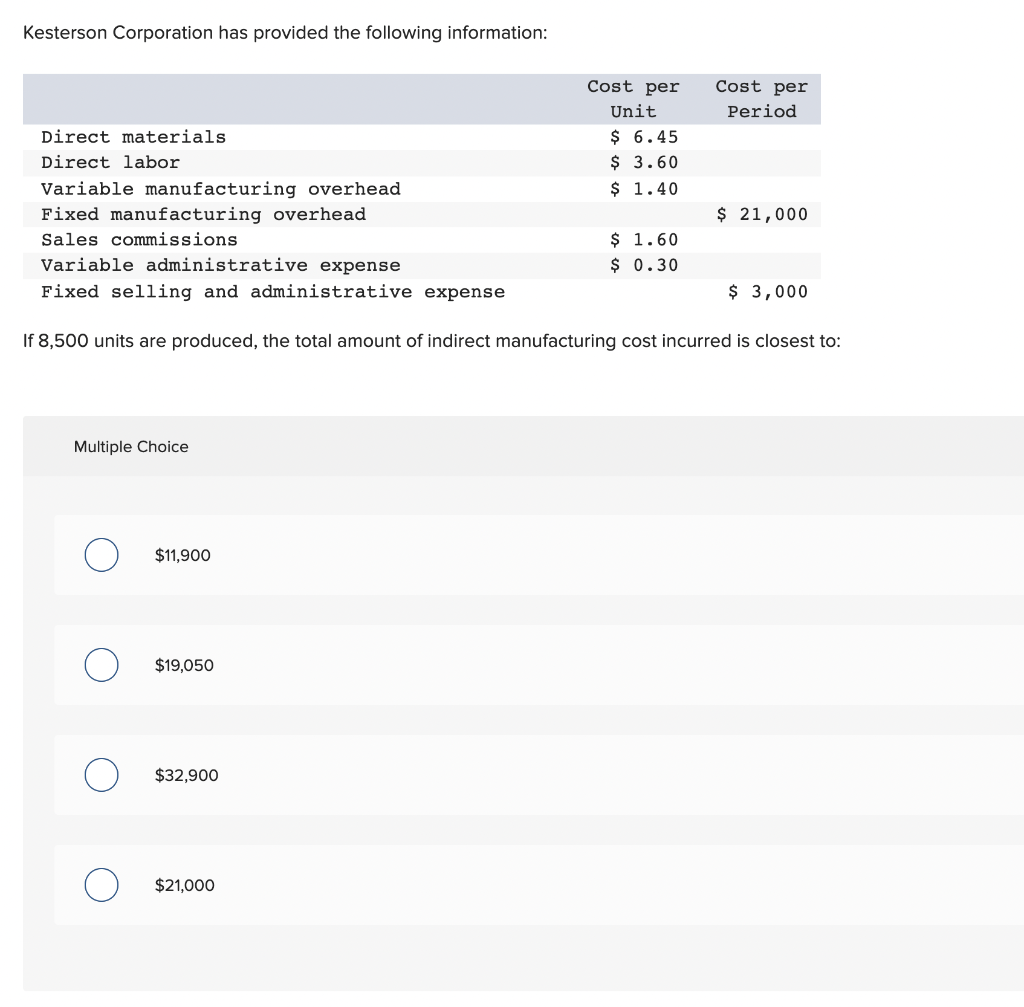Click the Multiple Choice heading
1024x1007 pixels.
tap(130, 447)
